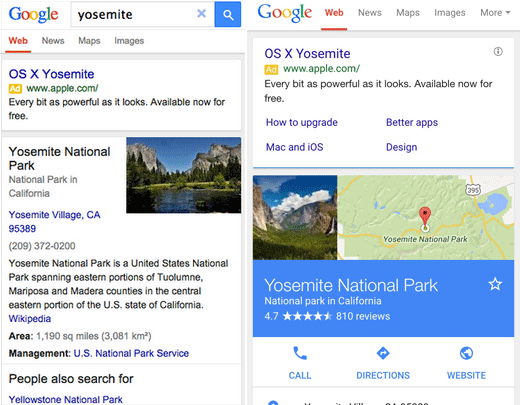Click the WEBSITE label
Viewport: 520px width, 405px height.
[466, 375]
